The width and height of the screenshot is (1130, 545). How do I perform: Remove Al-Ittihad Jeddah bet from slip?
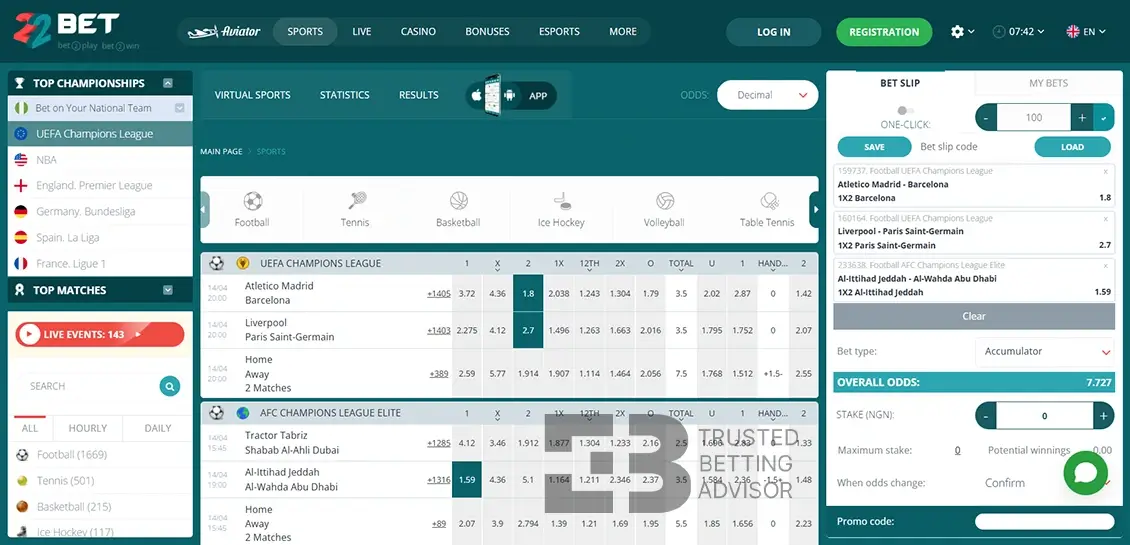click(x=1106, y=265)
